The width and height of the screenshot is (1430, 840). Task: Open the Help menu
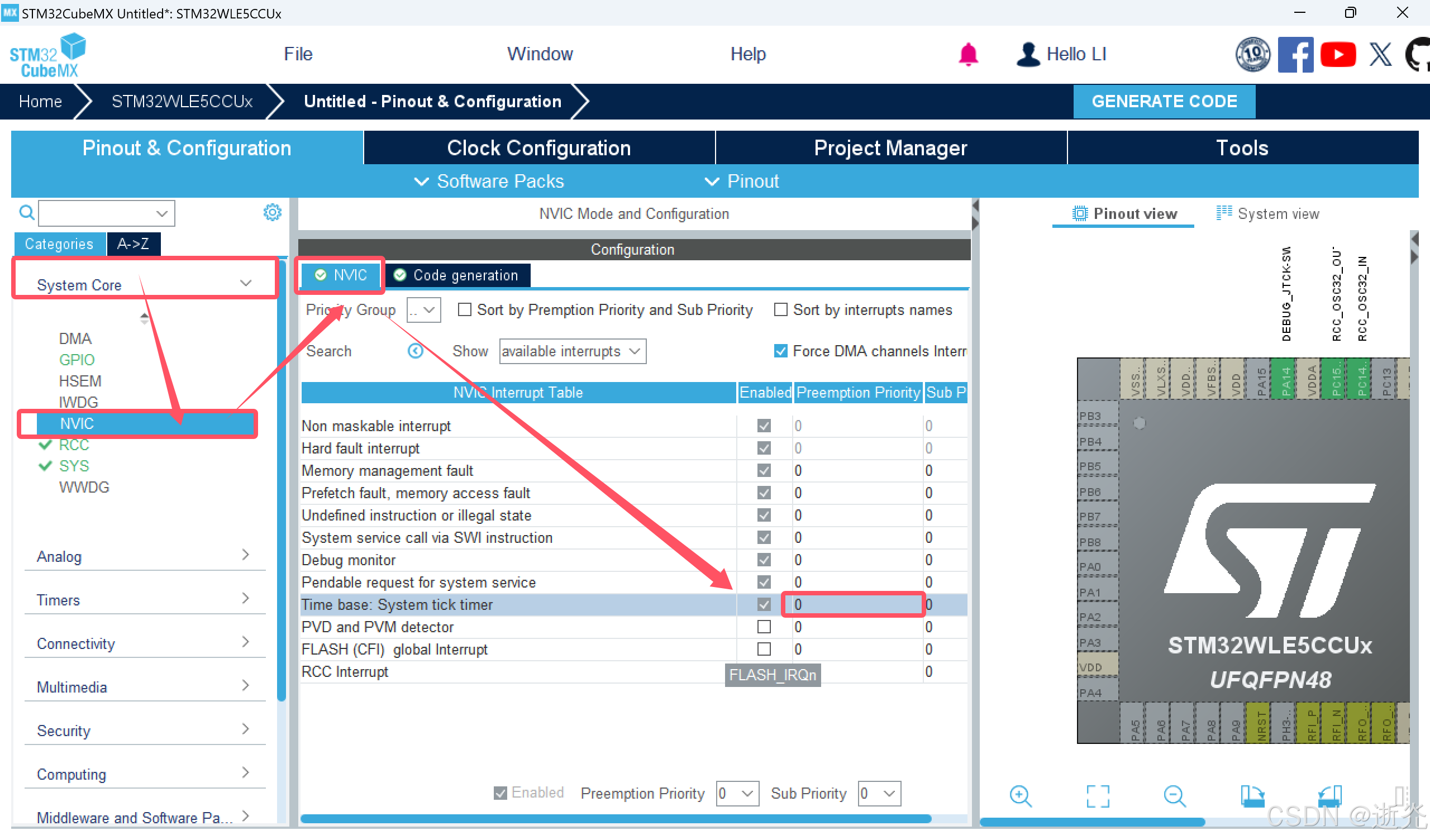748,54
